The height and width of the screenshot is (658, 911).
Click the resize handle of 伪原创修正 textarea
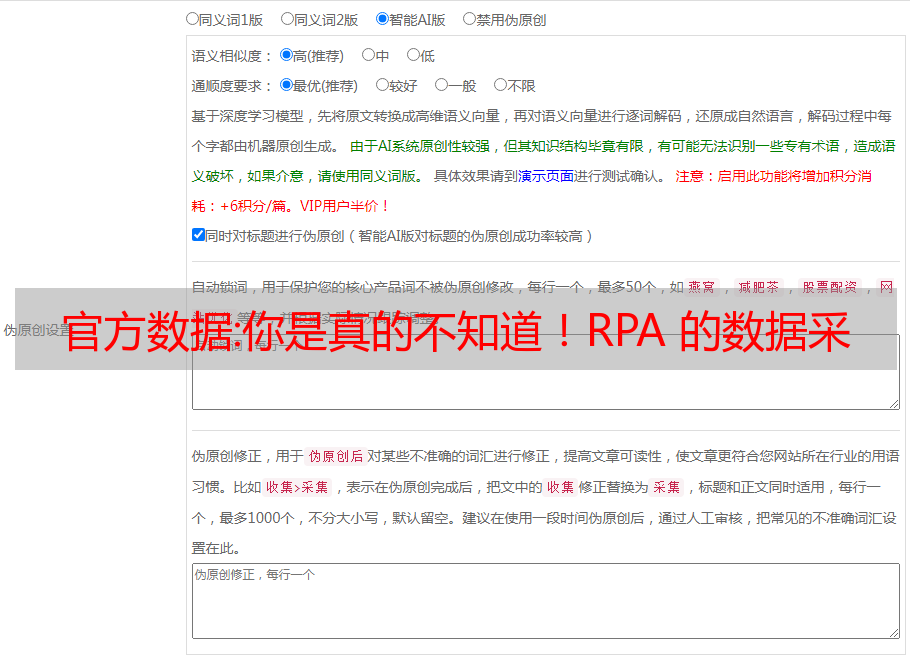(894, 632)
